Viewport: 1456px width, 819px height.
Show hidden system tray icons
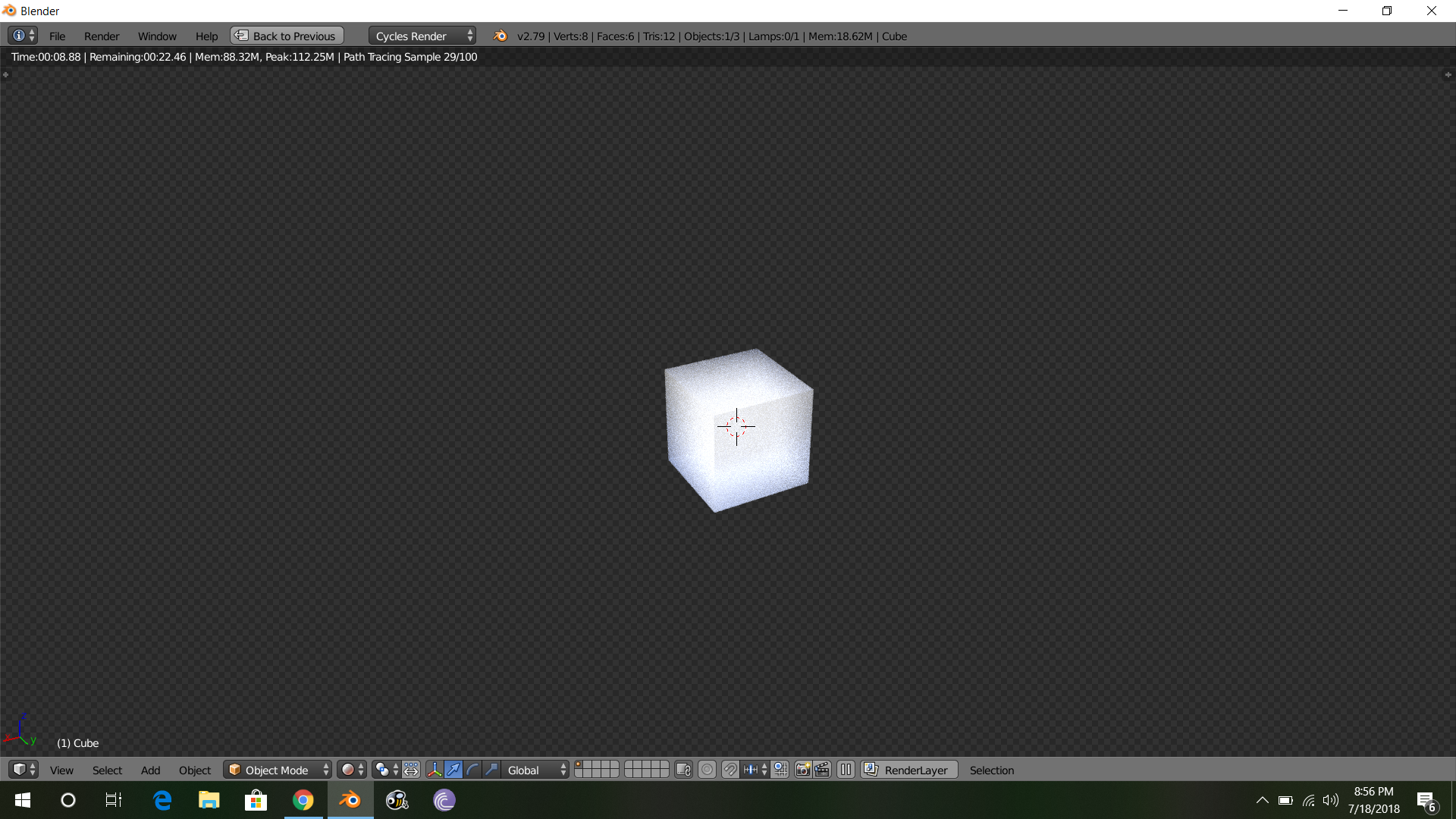pyautogui.click(x=1263, y=800)
